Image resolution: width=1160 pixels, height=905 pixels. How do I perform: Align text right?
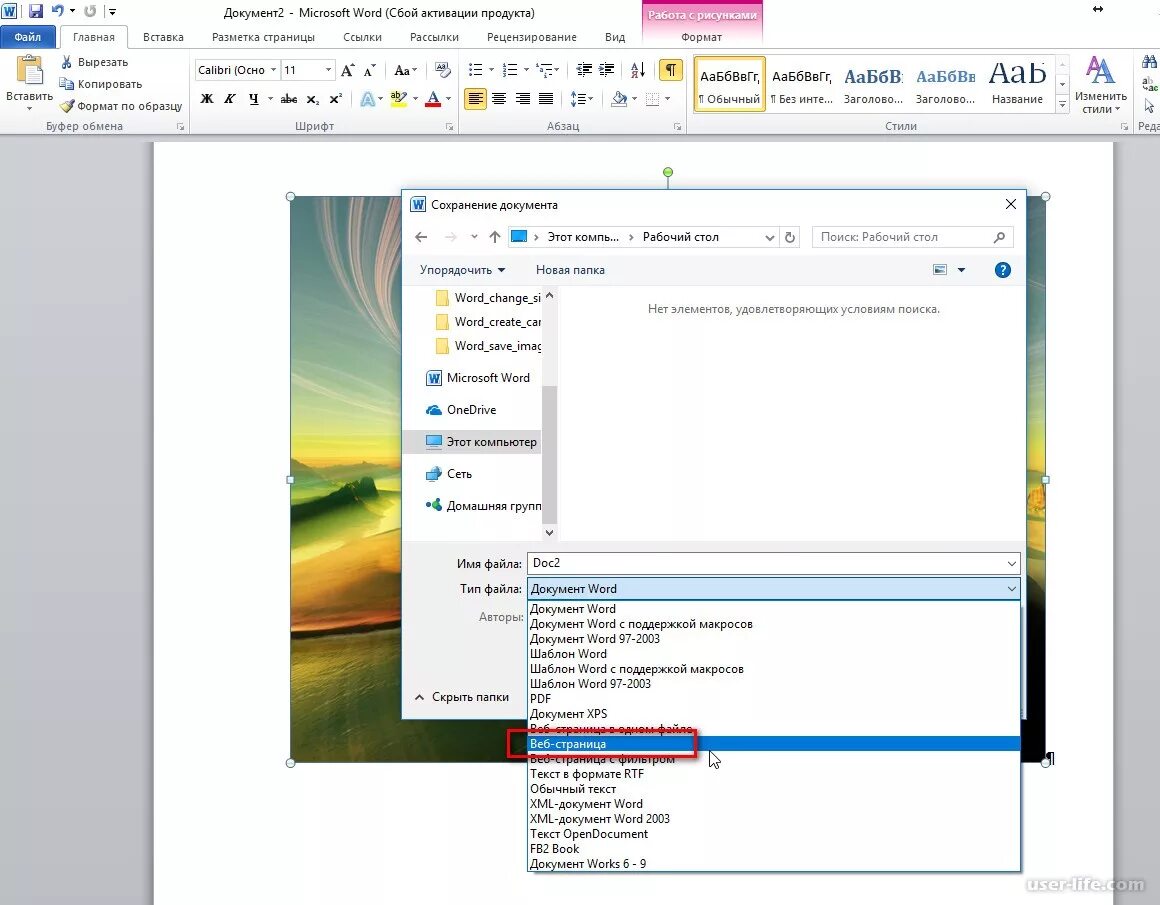(x=523, y=98)
